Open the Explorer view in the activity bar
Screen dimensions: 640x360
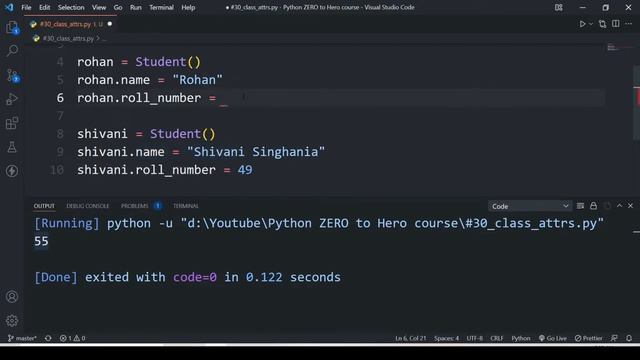coord(12,28)
